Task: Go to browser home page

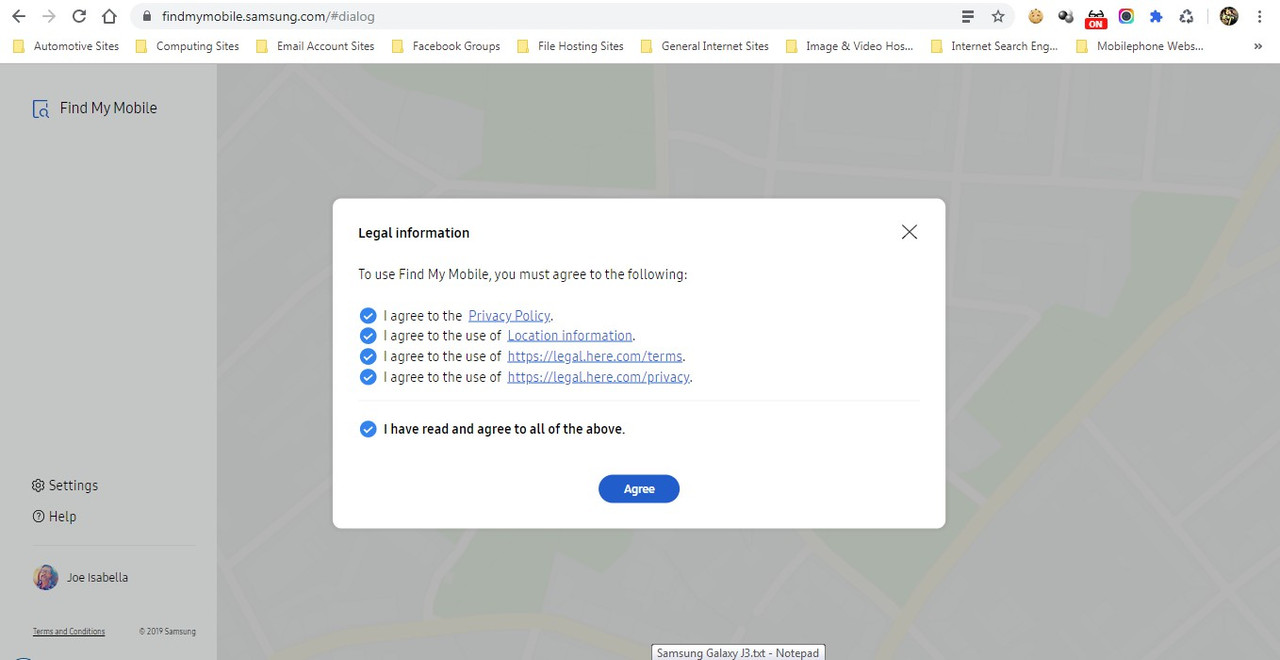Action: (x=110, y=16)
